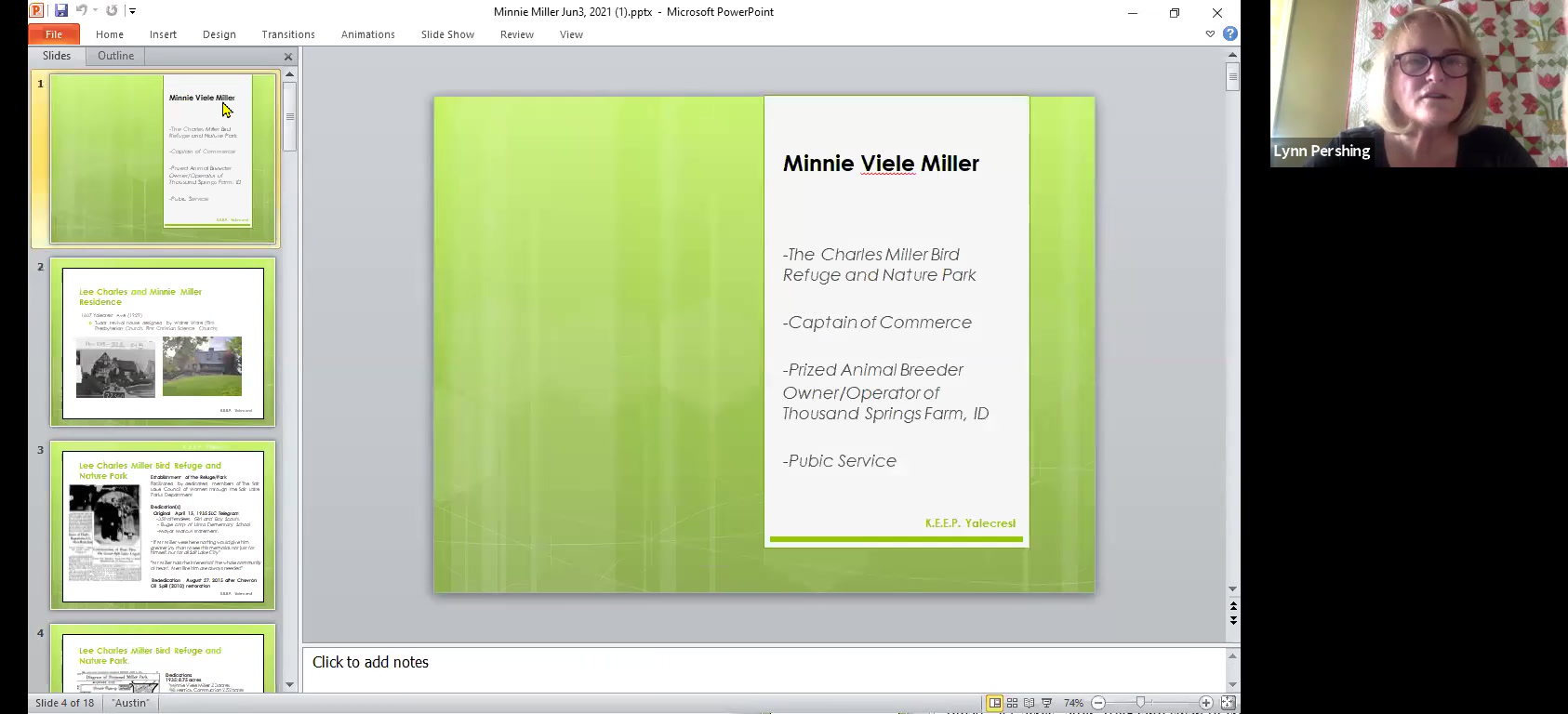
Task: Click in the notes field
Action: point(763,663)
